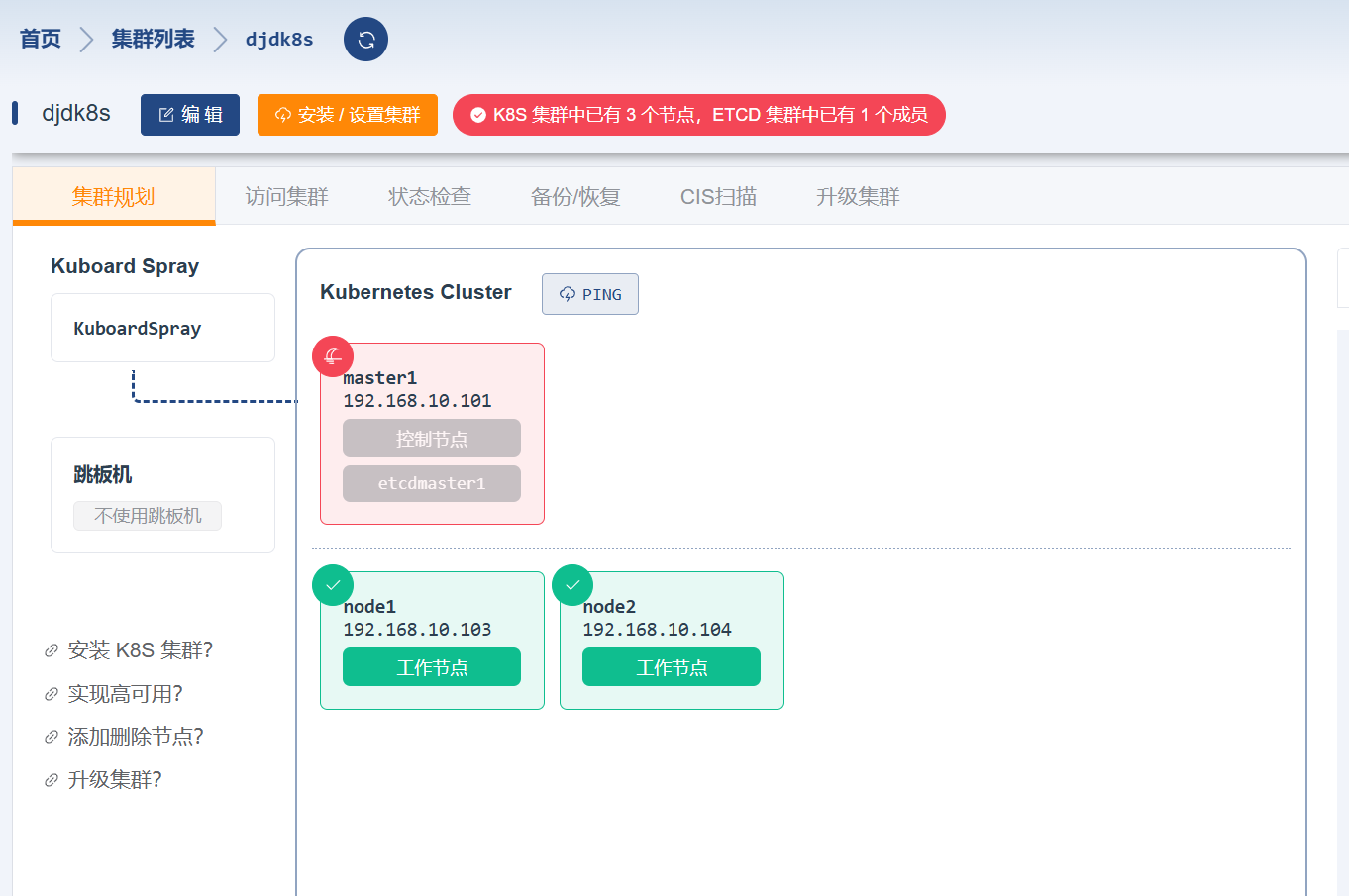Go to the CIS扫描 tab
This screenshot has height=896, width=1349.
718,197
